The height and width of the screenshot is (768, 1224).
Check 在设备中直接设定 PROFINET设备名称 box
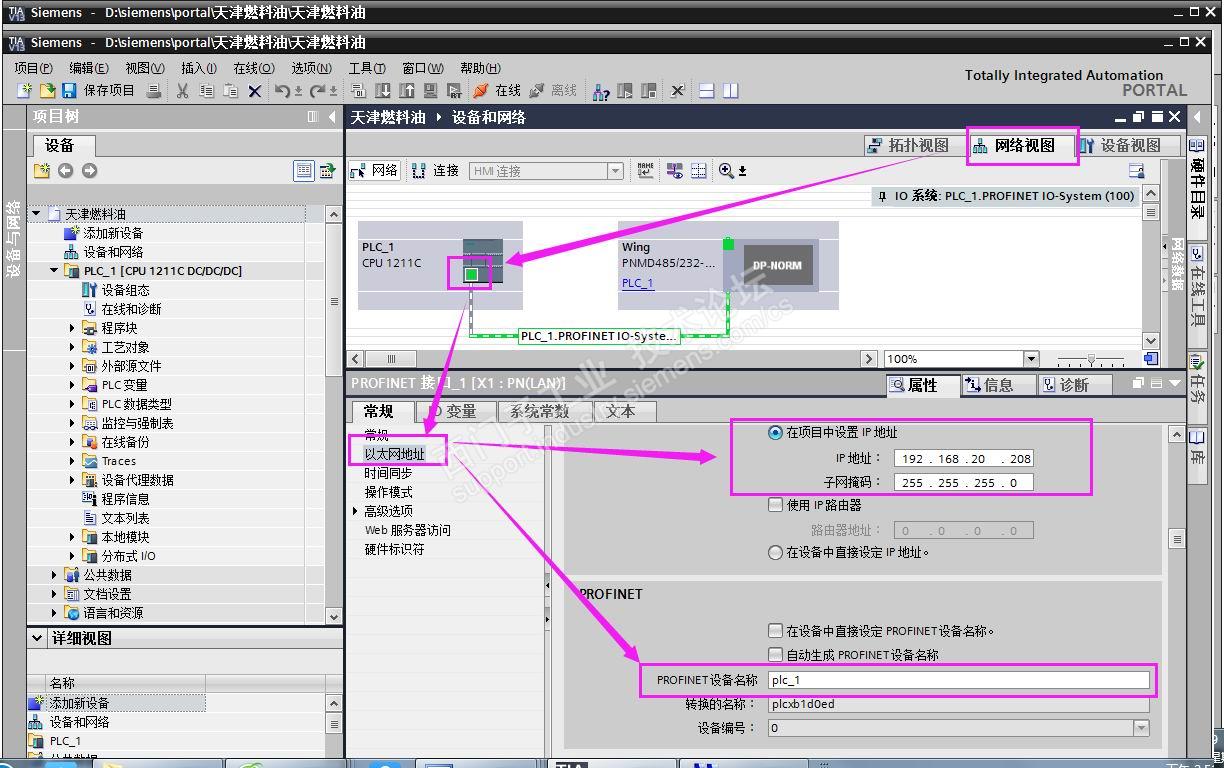(775, 631)
